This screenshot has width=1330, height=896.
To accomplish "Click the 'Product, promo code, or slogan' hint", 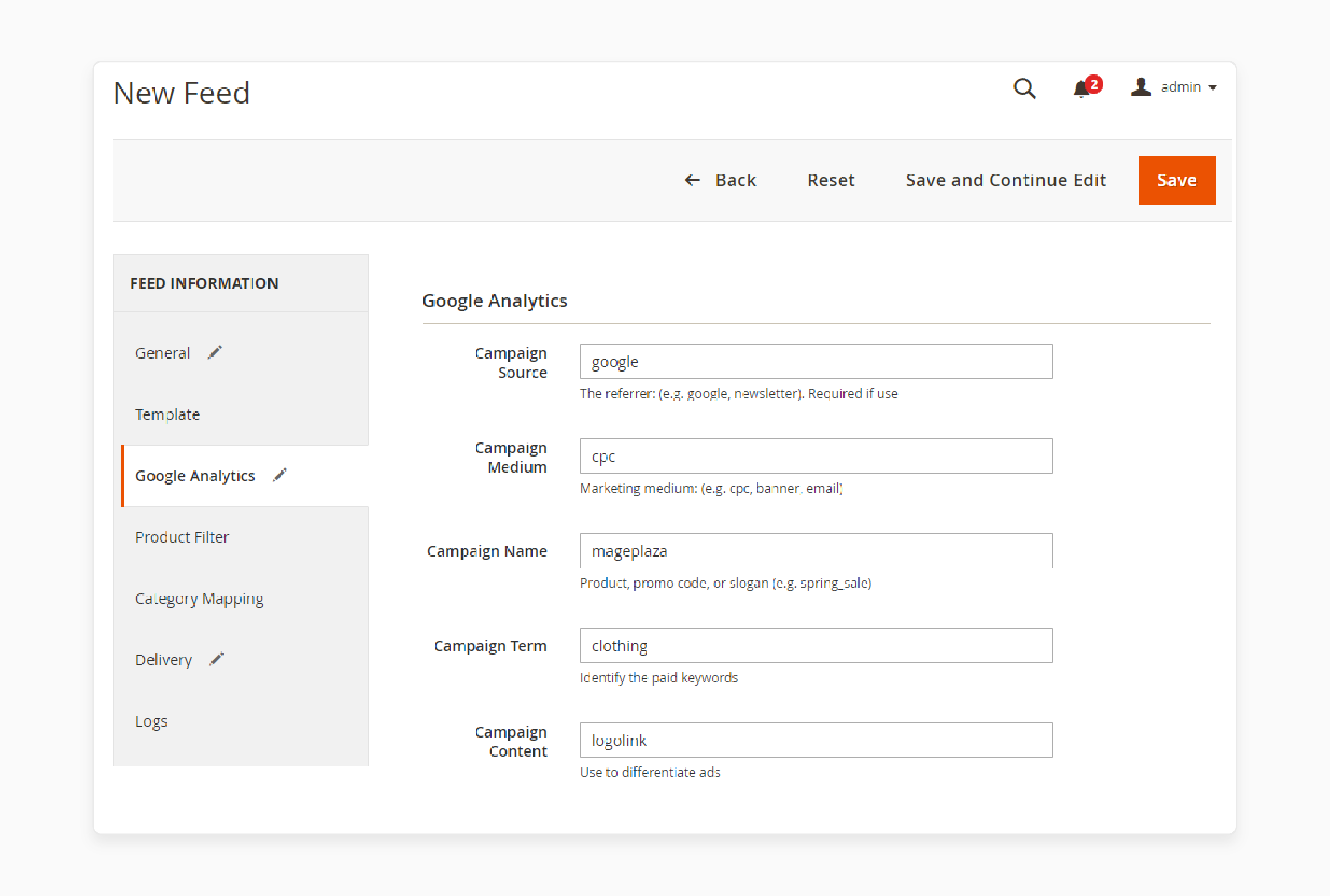I will point(725,584).
